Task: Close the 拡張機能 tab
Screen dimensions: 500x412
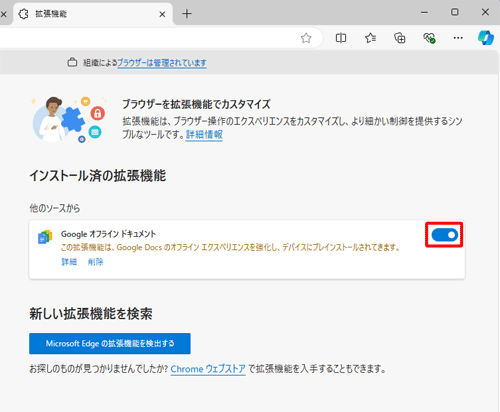Action: [x=162, y=14]
